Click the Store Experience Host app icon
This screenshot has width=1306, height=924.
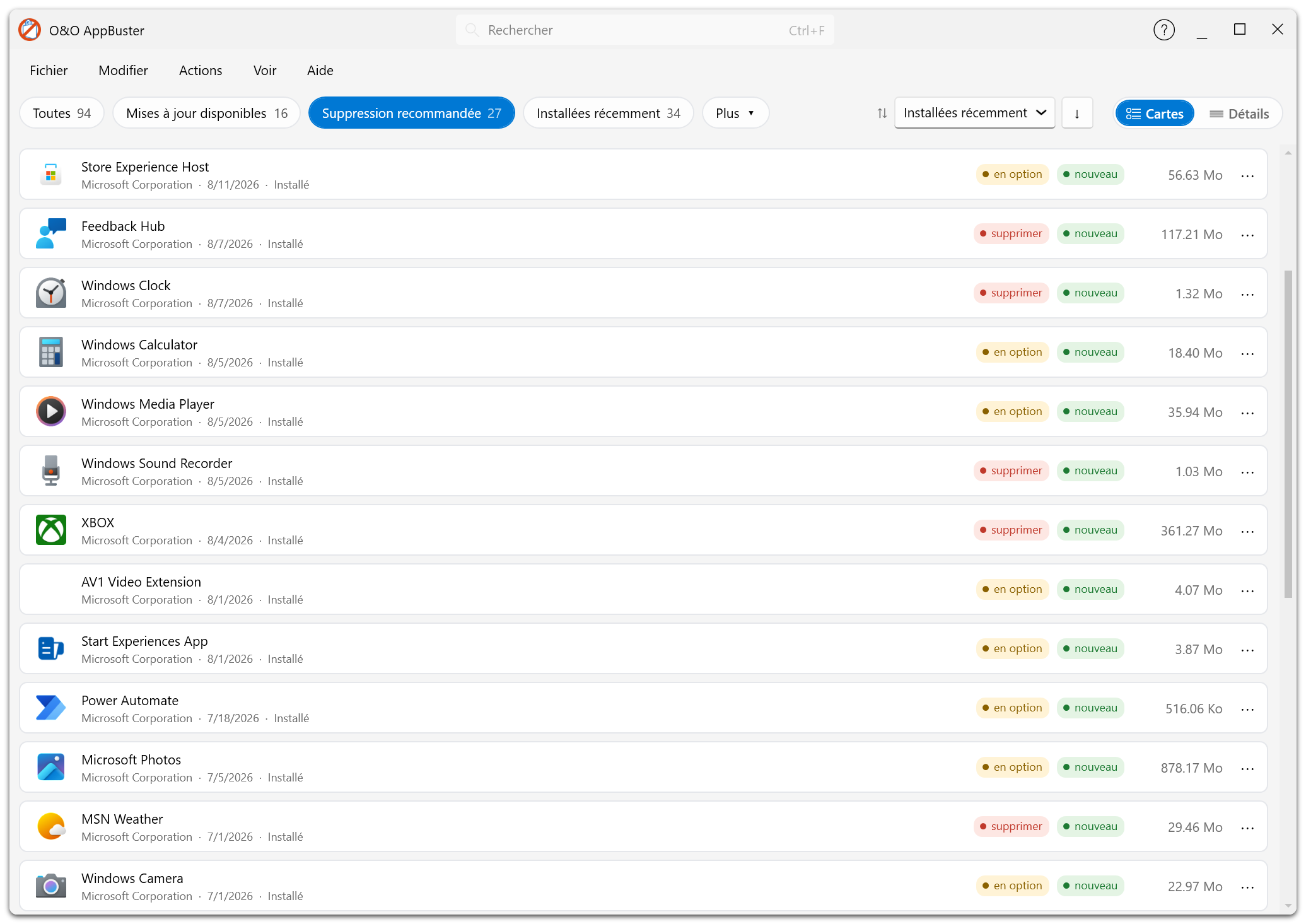click(51, 174)
